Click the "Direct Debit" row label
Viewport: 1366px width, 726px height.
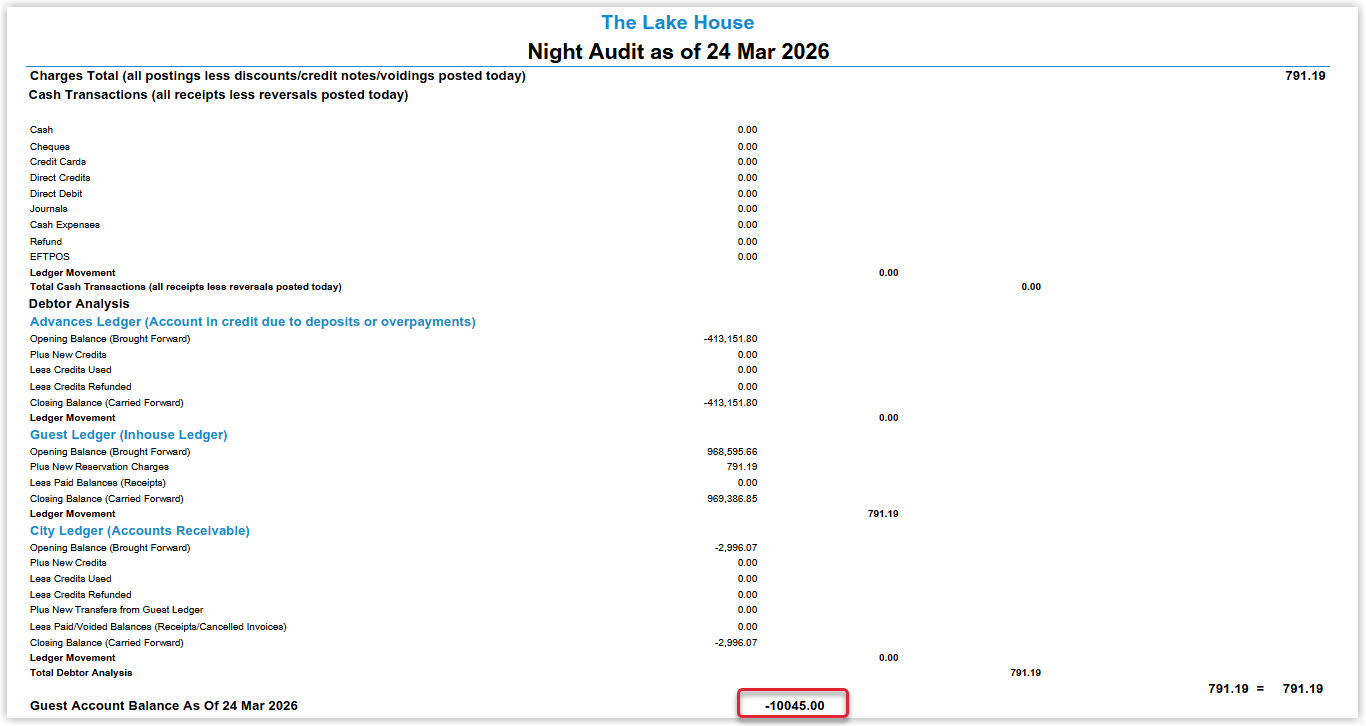pyautogui.click(x=56, y=194)
